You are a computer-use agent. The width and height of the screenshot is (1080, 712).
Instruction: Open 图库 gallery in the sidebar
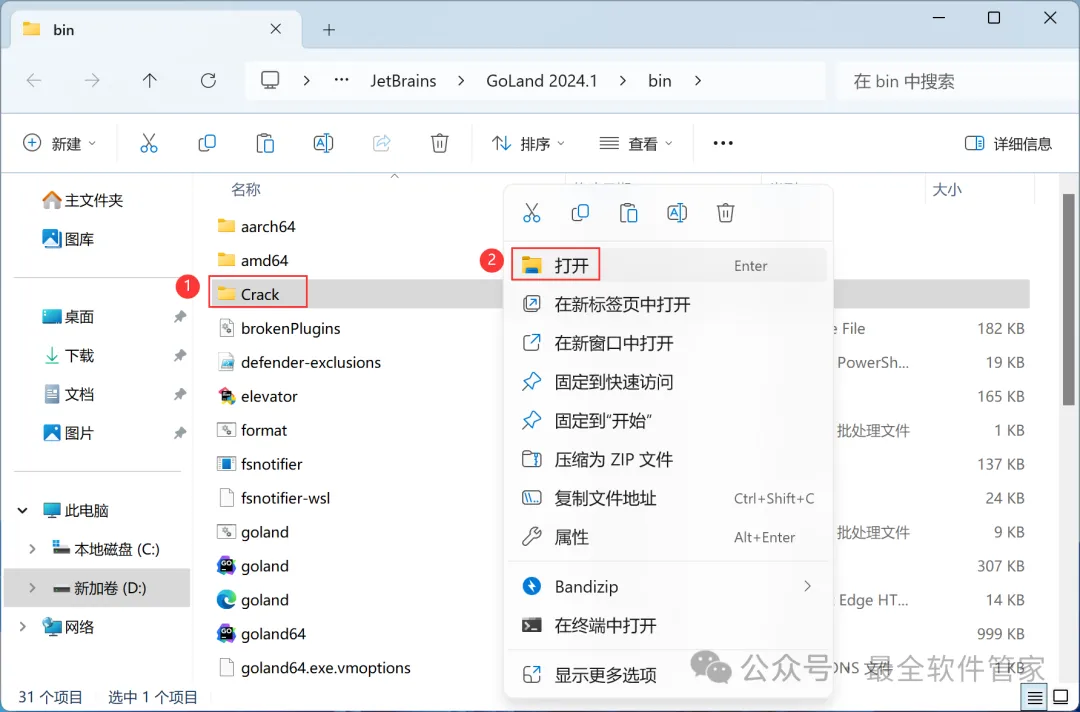(x=68, y=239)
